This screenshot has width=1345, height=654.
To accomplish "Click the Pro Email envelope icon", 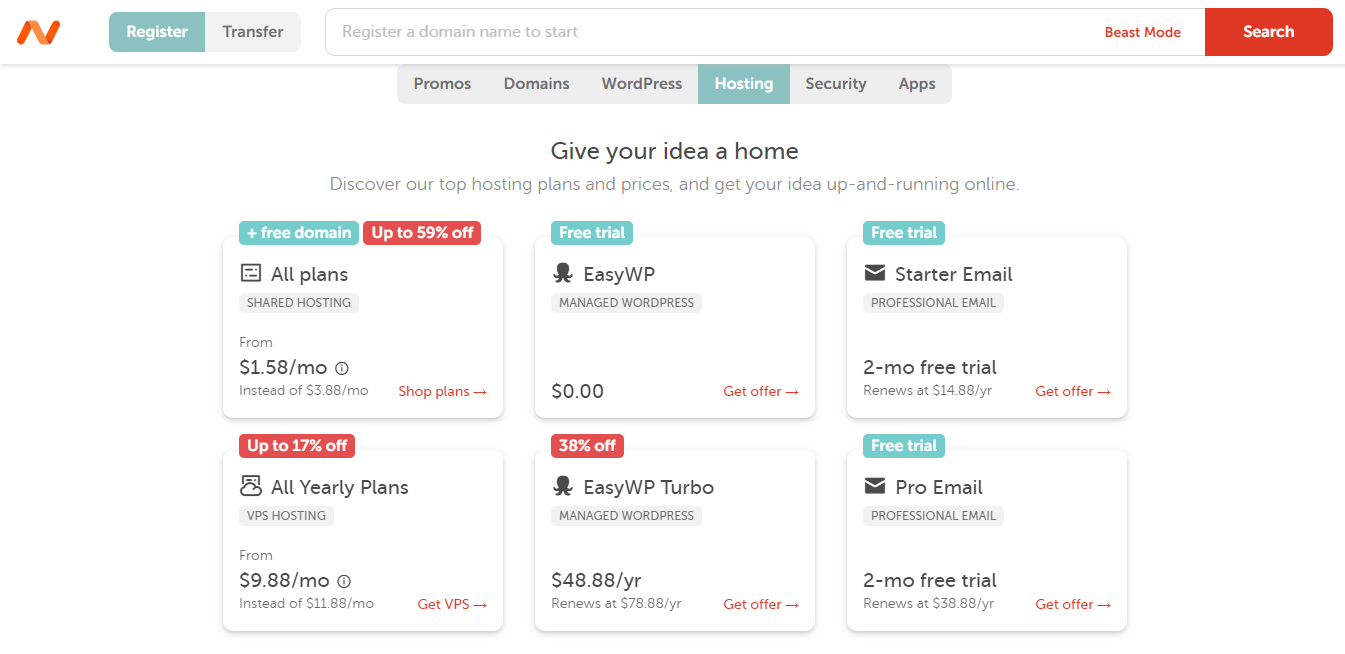I will pos(875,486).
